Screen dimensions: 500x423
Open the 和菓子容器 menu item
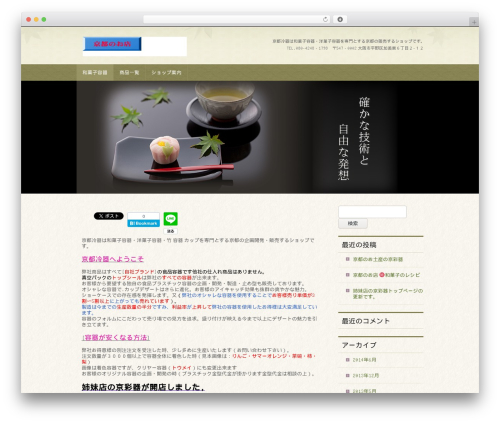pyautogui.click(x=95, y=72)
